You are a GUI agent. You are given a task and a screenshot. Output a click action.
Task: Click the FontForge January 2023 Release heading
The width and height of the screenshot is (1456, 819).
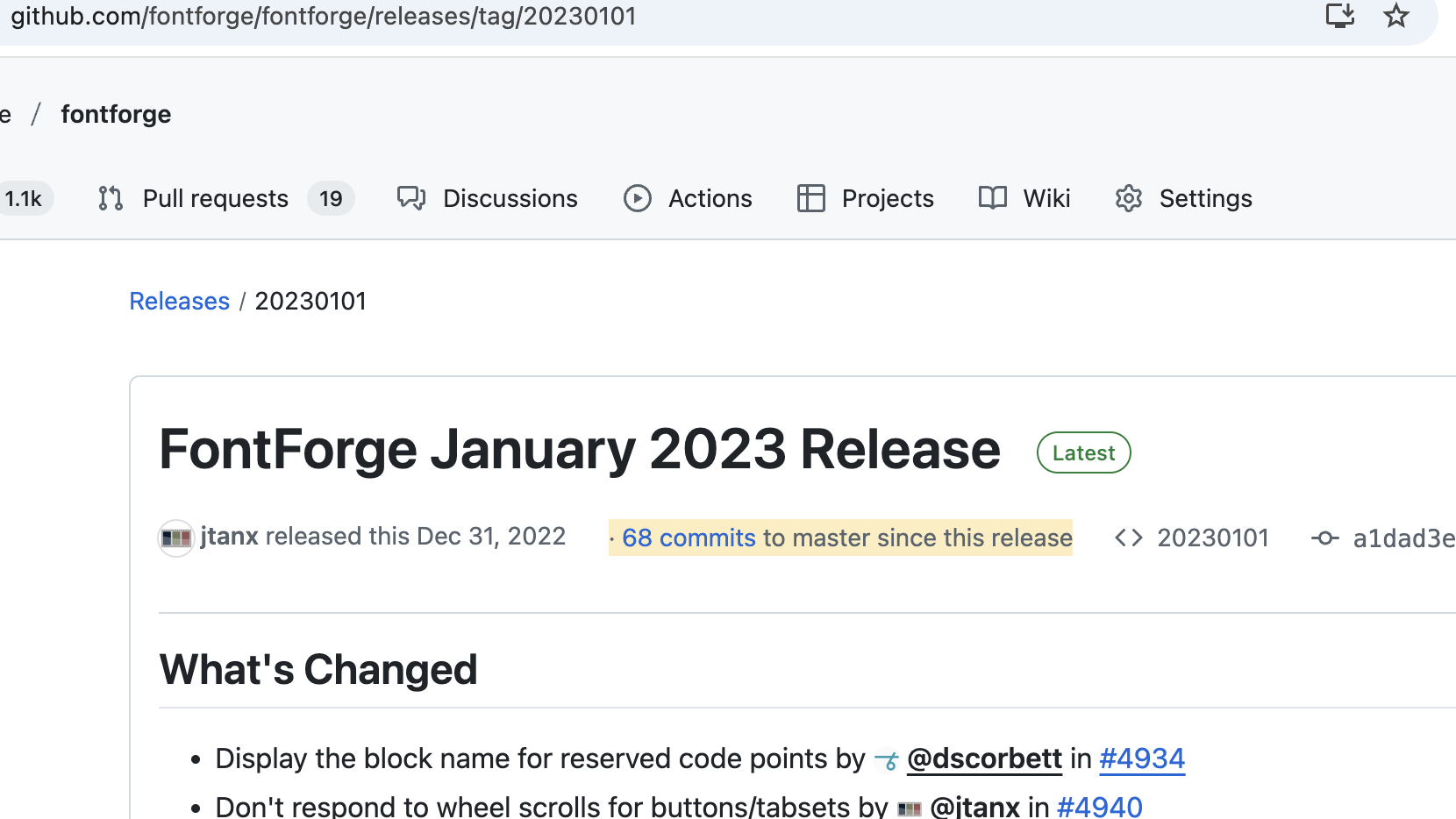580,450
